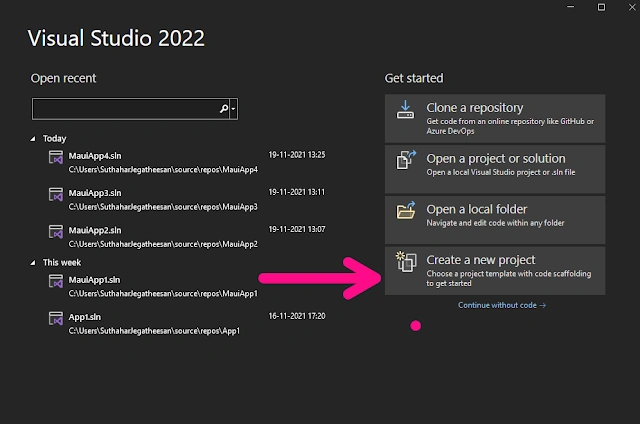Click the solution icon beside MauiApp3.sln

click(56, 194)
